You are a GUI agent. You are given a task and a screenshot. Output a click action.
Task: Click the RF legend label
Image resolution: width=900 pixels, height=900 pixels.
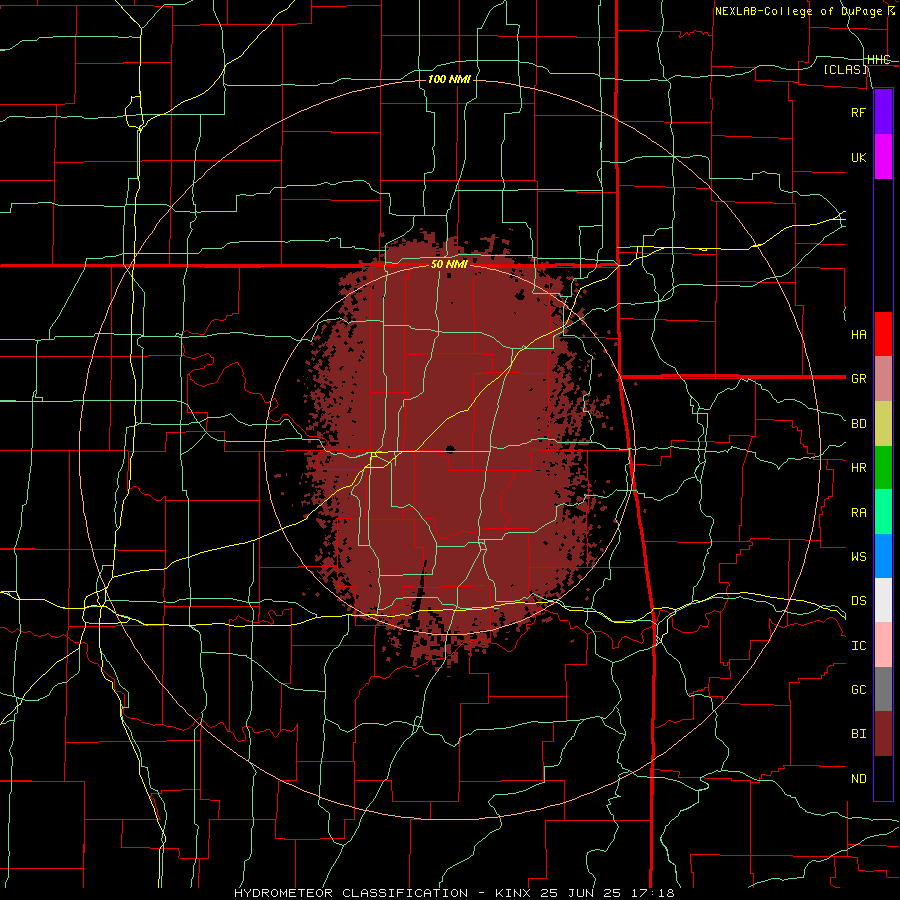[859, 112]
